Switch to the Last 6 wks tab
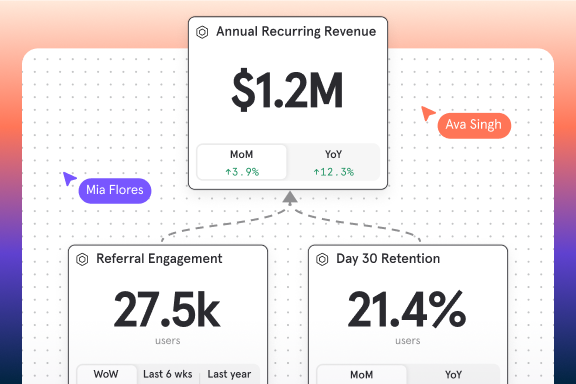 point(168,374)
